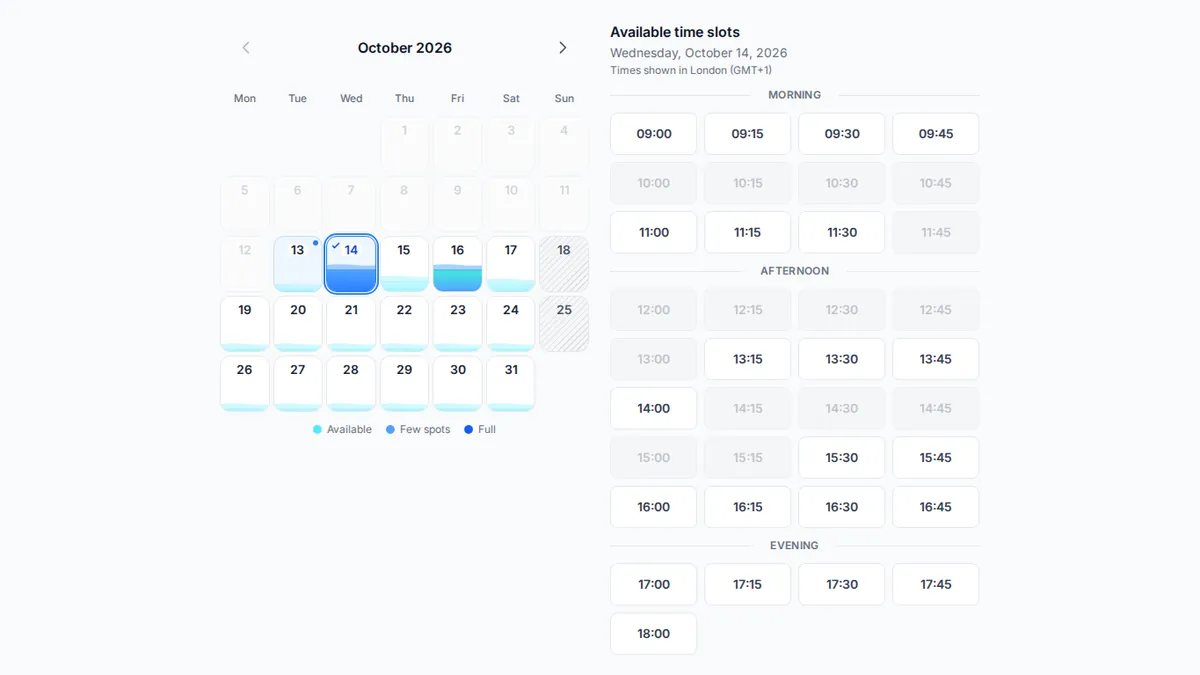Image resolution: width=1200 pixels, height=675 pixels.
Task: Pick October 27 date cell
Action: (298, 384)
